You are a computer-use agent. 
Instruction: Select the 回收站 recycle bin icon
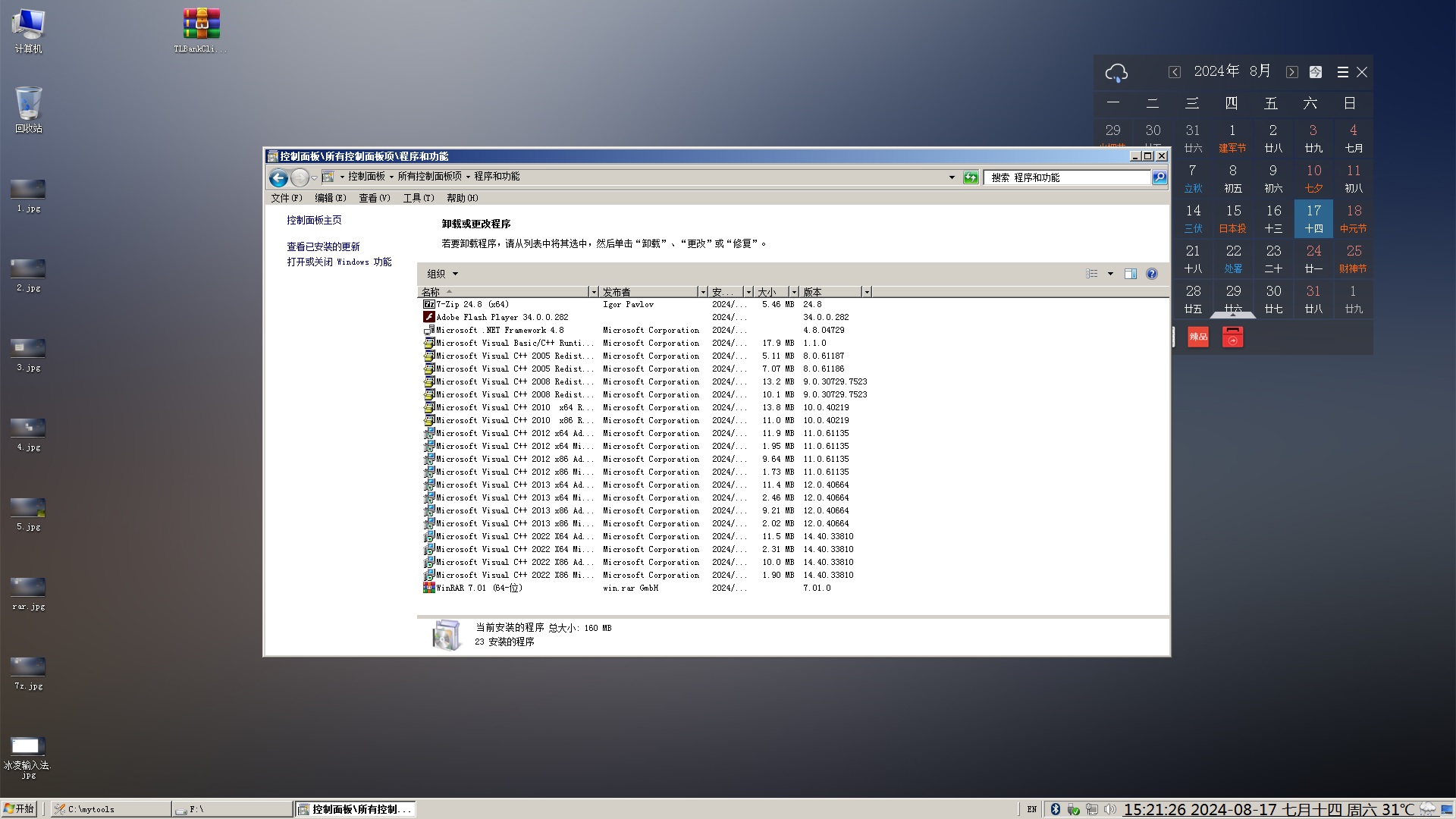pyautogui.click(x=28, y=110)
